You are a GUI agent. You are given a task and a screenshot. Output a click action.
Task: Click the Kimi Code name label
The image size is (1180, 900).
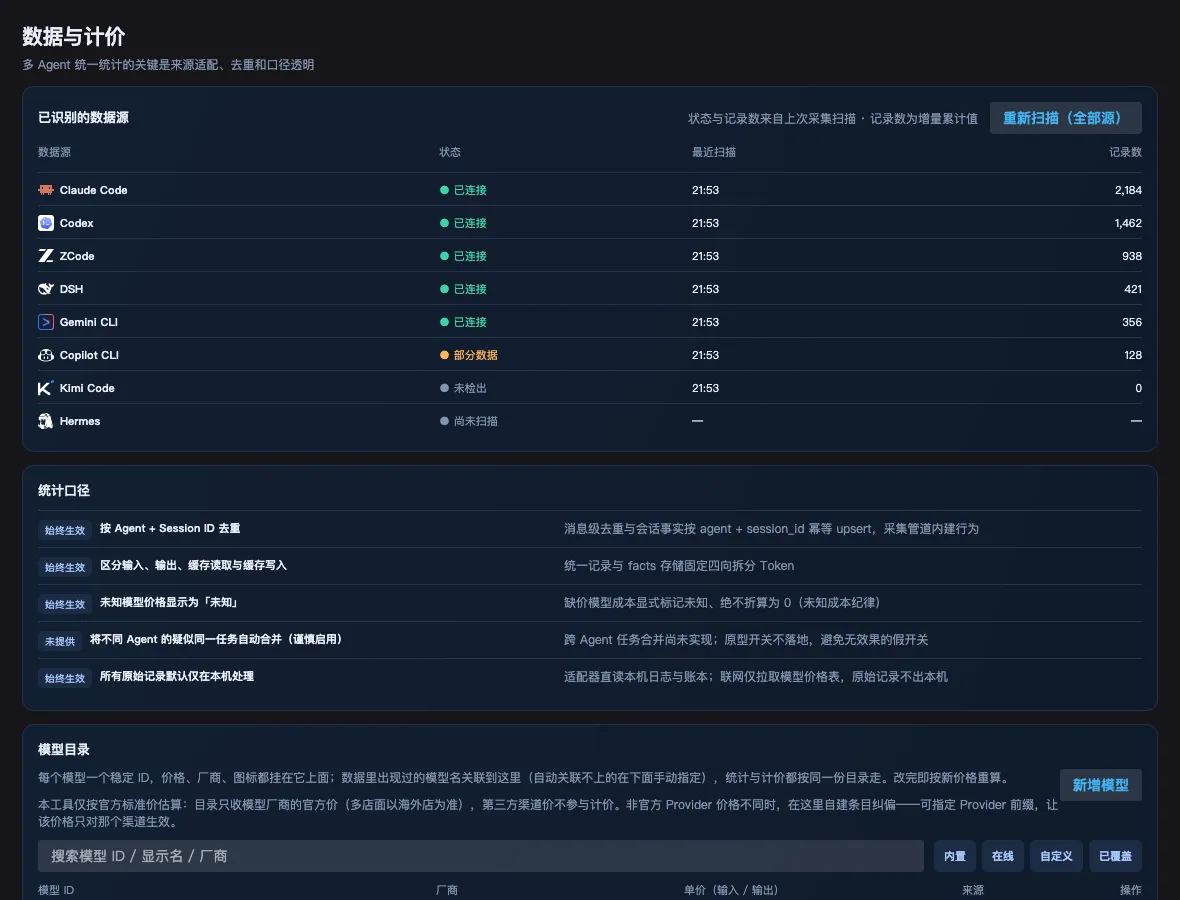pos(87,388)
